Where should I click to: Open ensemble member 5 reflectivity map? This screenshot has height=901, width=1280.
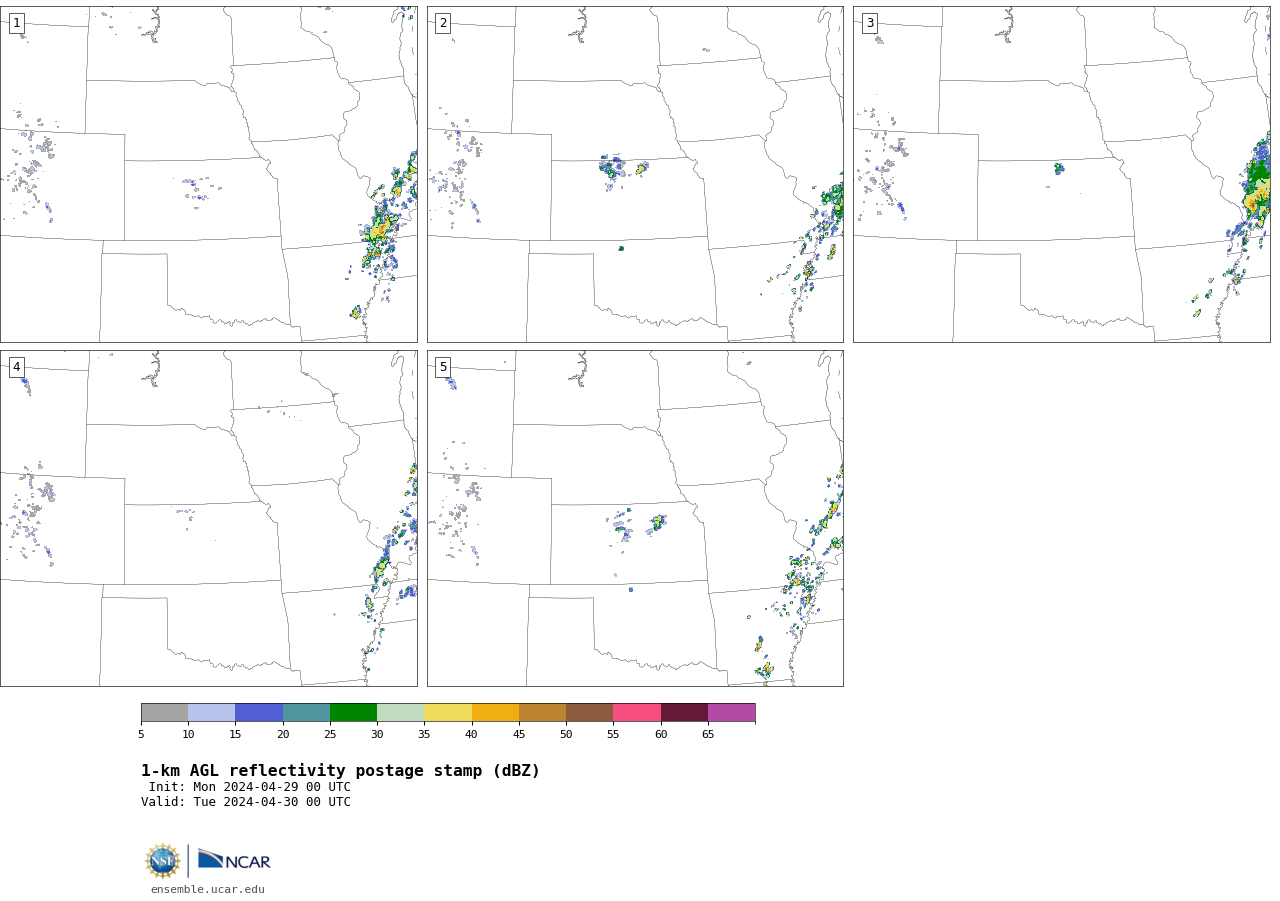635,518
